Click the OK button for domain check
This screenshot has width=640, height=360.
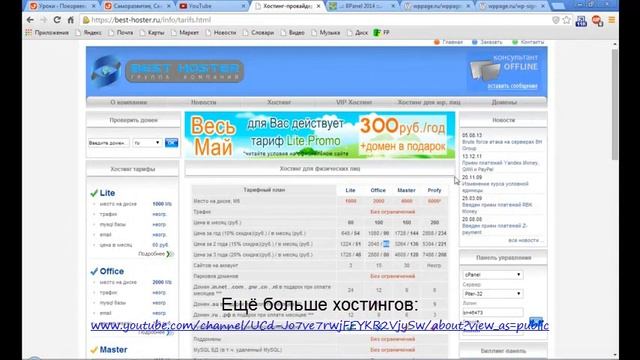(171, 143)
